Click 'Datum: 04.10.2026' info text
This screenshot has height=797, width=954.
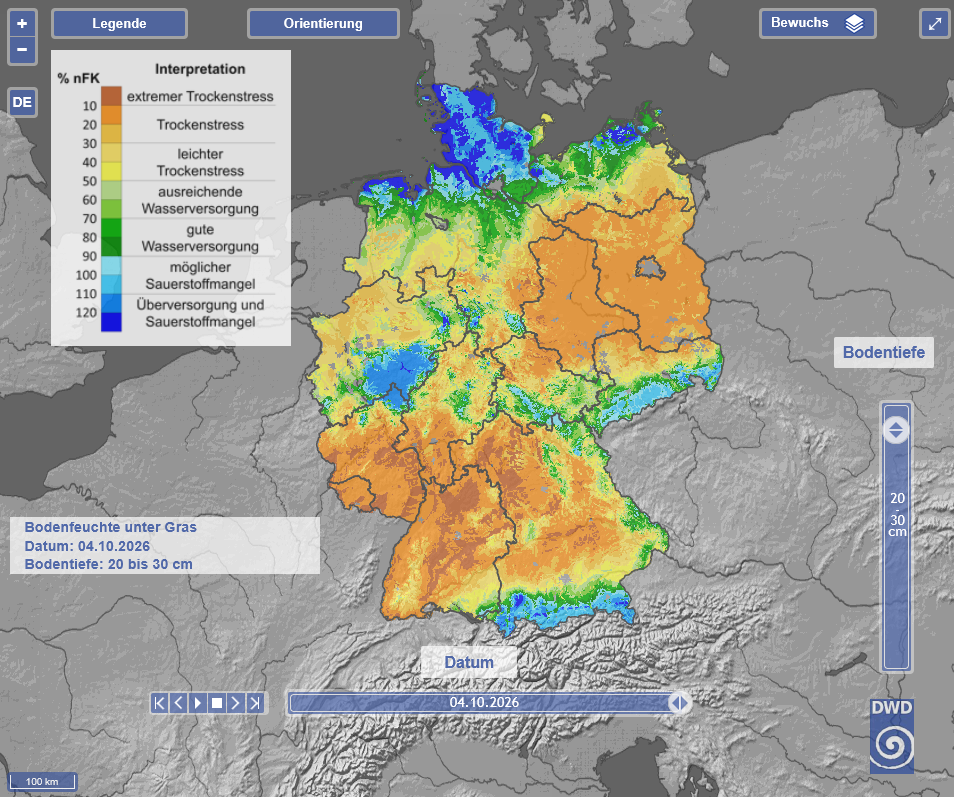click(87, 546)
